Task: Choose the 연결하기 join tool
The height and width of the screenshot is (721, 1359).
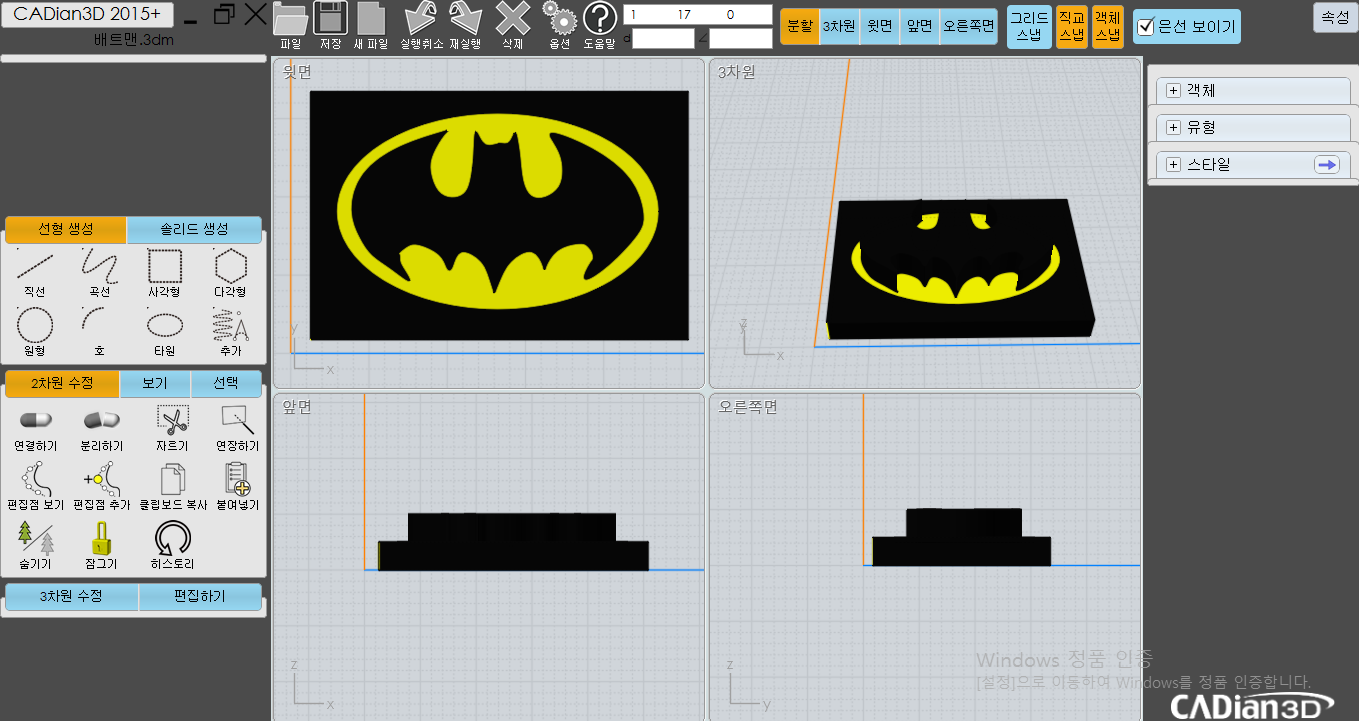Action: click(35, 428)
